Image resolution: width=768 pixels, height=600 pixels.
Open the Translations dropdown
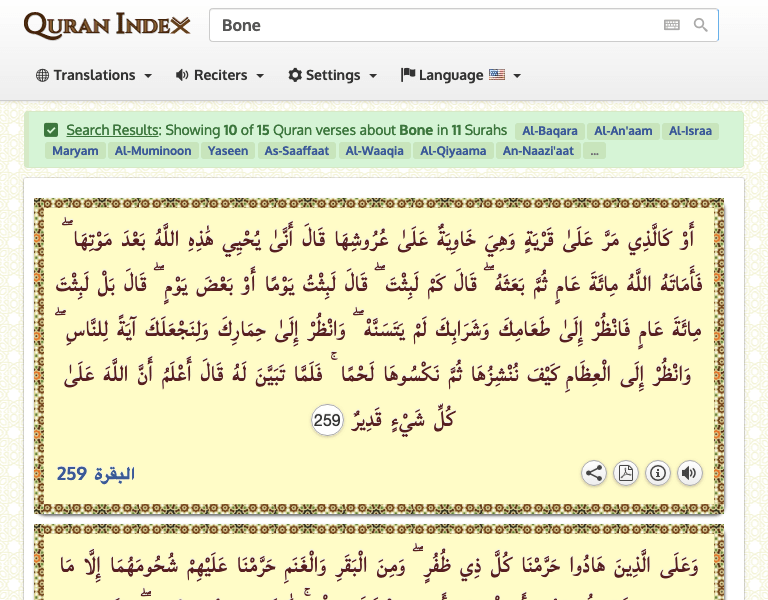click(94, 75)
